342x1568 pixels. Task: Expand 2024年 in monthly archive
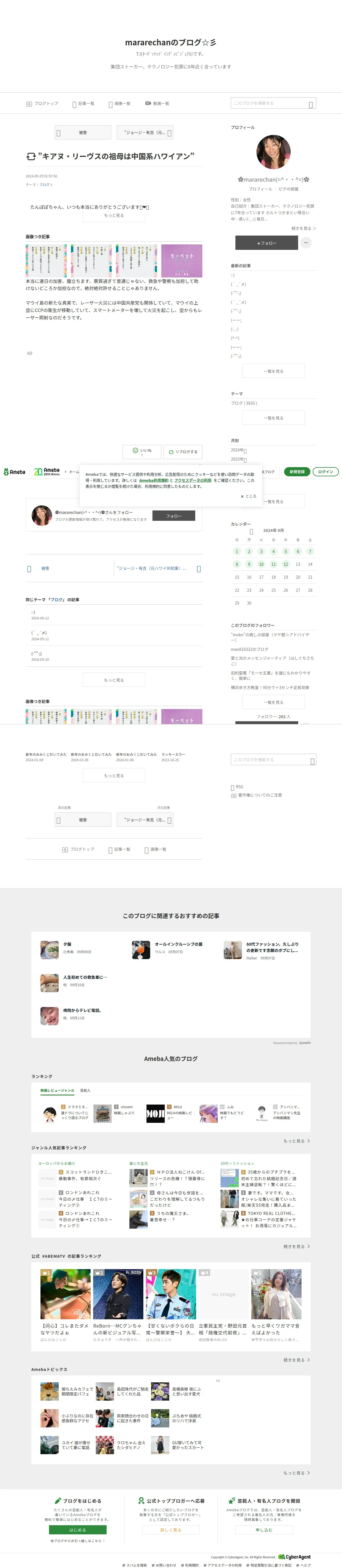[239, 450]
